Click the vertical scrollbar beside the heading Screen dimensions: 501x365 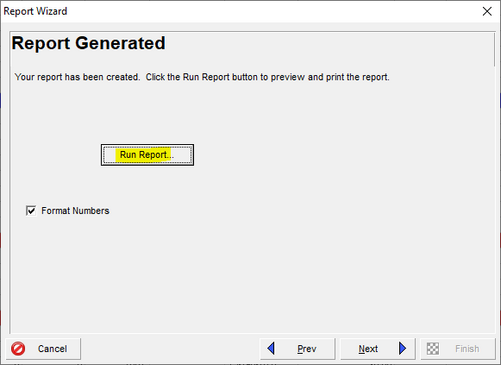point(494,49)
